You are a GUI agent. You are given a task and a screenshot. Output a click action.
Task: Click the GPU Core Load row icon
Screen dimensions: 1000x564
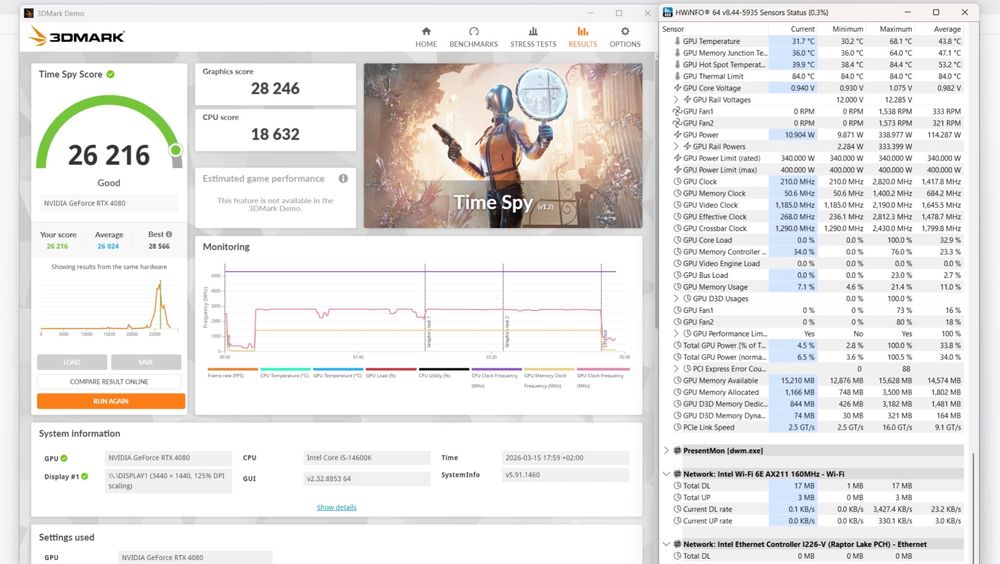tap(677, 240)
